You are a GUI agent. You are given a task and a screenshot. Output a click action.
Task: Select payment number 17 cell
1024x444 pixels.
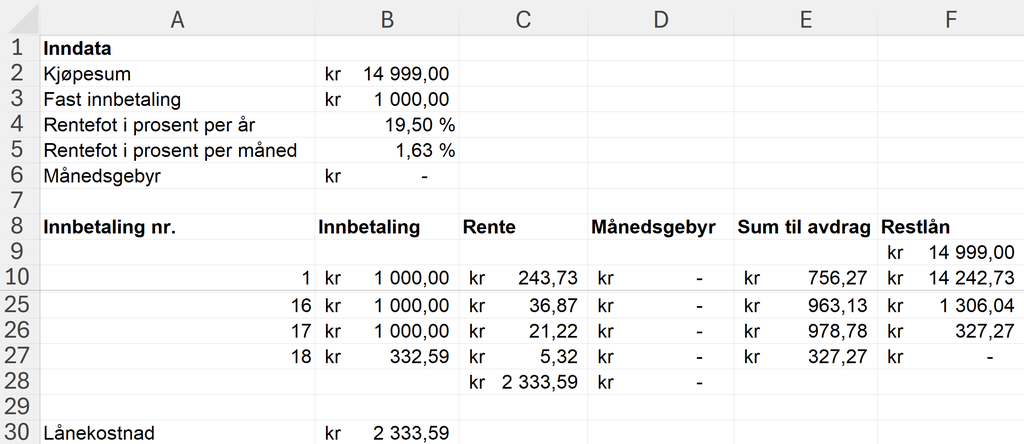coord(177,330)
